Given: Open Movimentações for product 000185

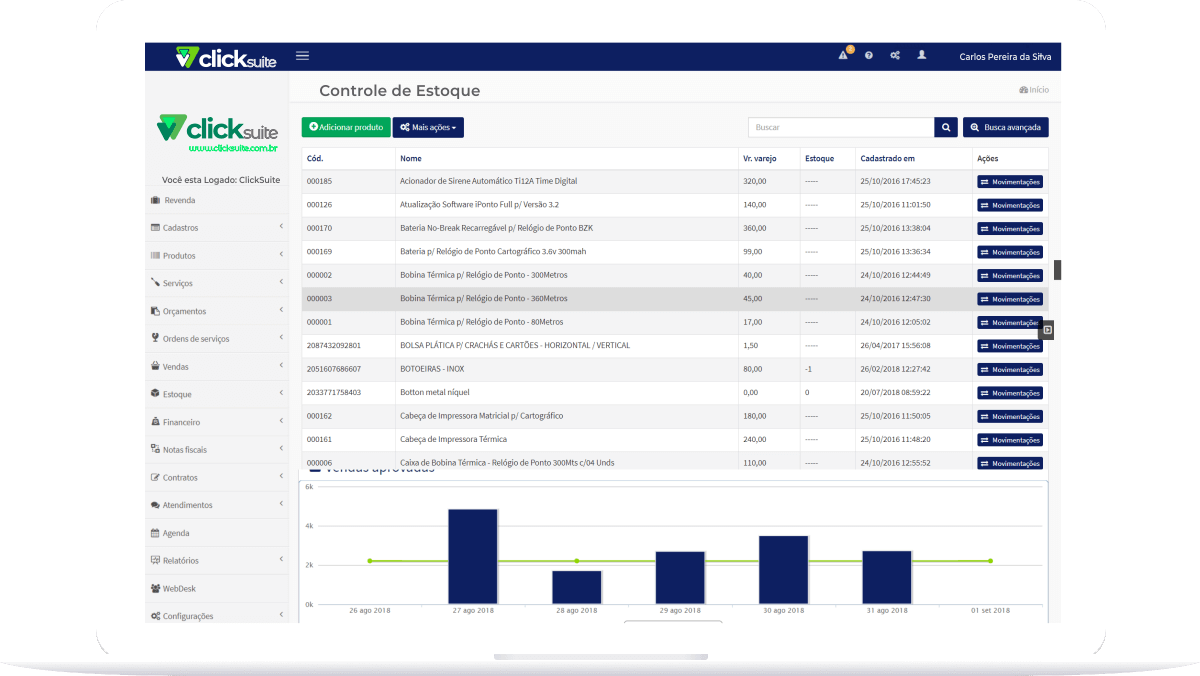Looking at the screenshot, I should click(1010, 182).
